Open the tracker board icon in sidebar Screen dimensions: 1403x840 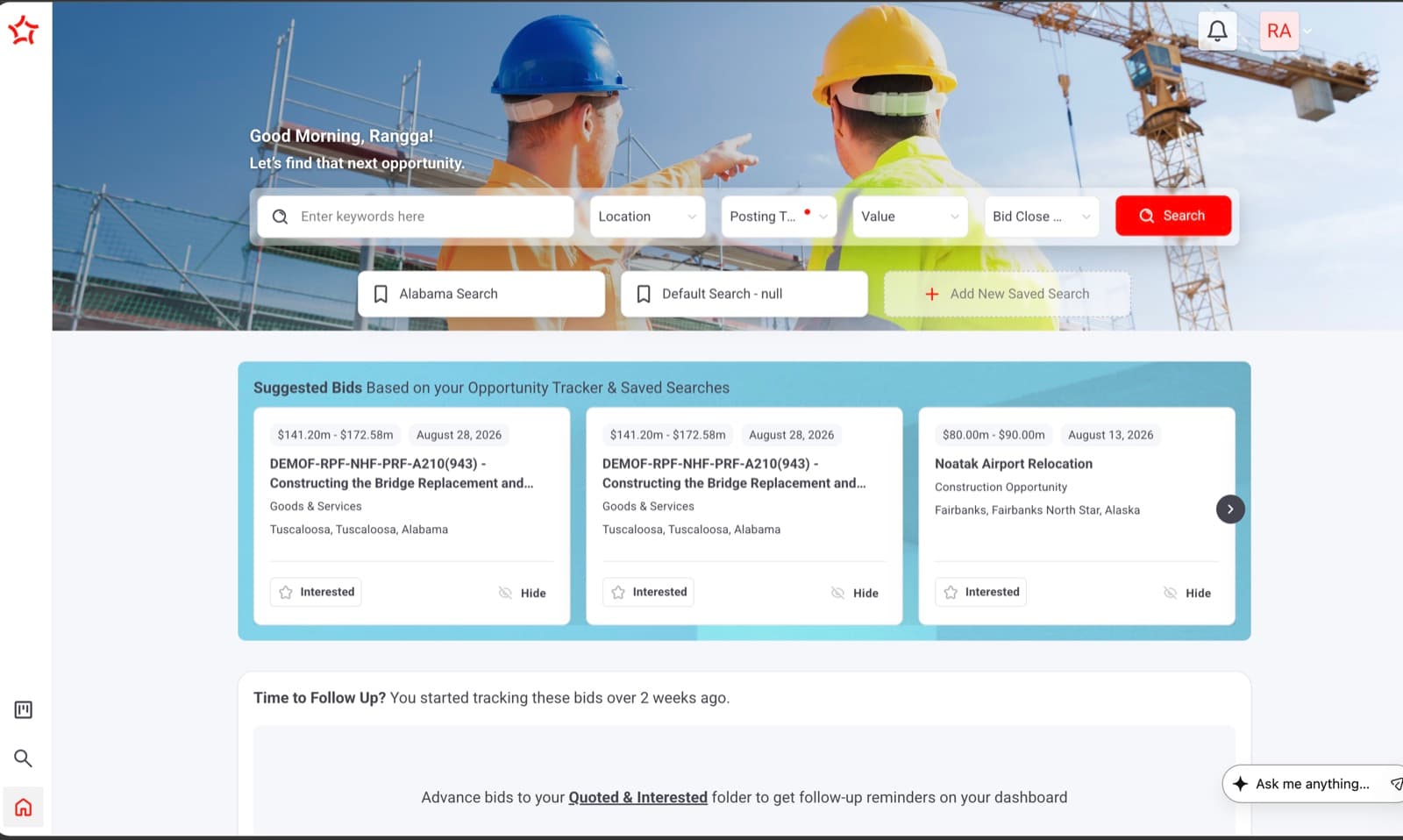(x=24, y=709)
